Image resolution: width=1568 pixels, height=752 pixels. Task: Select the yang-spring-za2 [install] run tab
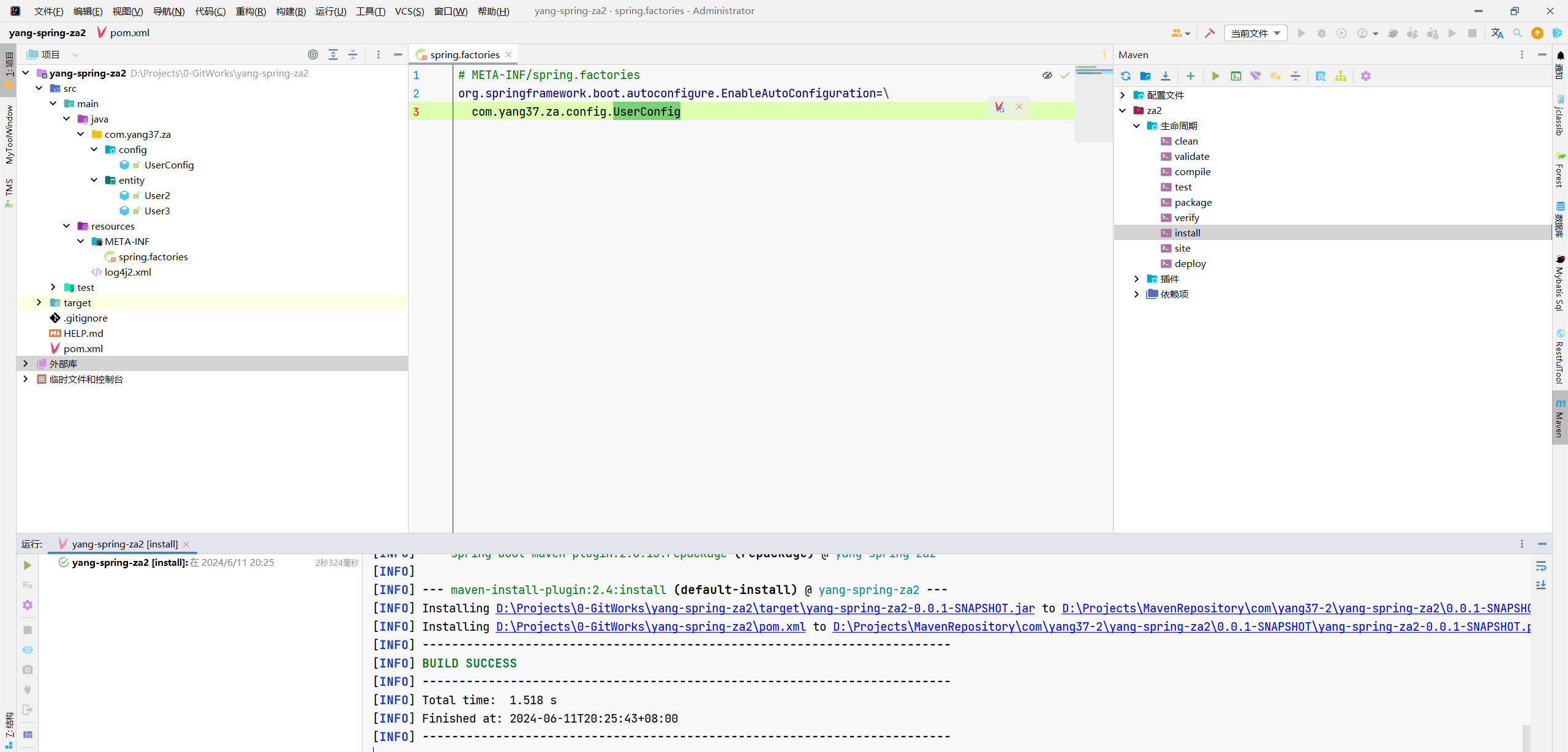pyautogui.click(x=124, y=544)
